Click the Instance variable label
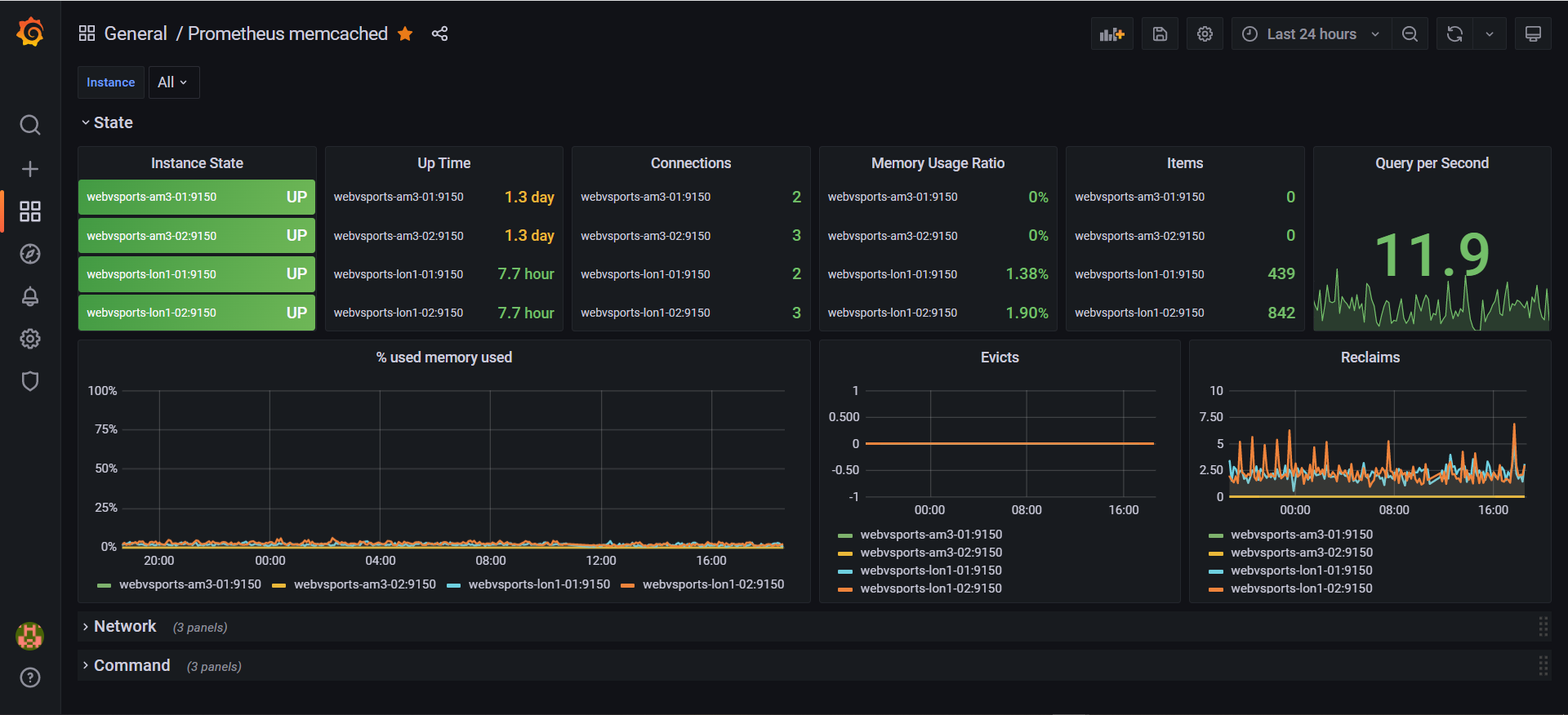 click(111, 82)
